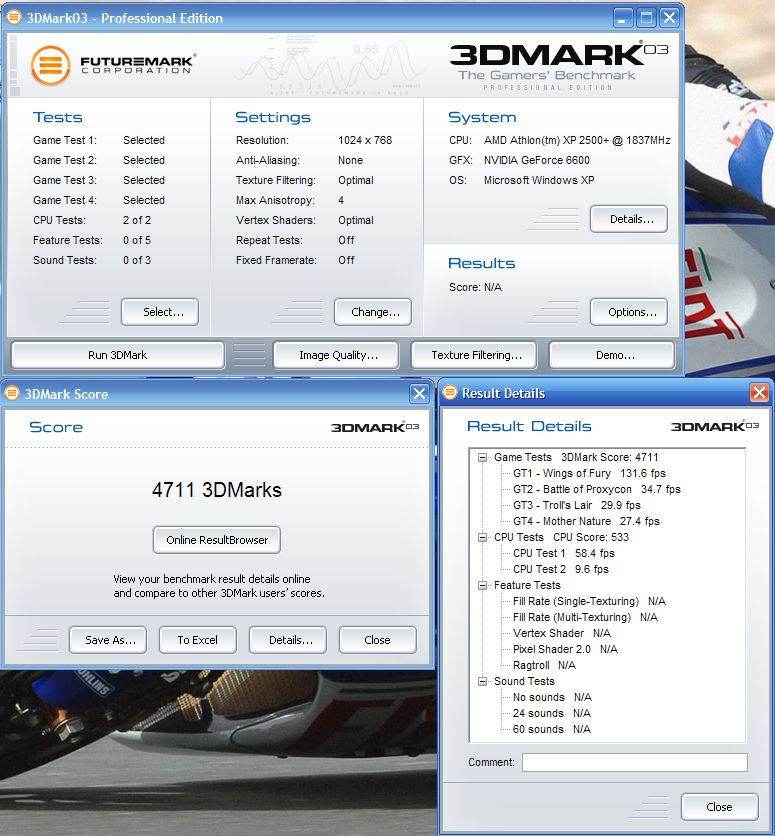Collapse the Sound Tests tree node
This screenshot has height=836, width=775.
click(x=482, y=681)
